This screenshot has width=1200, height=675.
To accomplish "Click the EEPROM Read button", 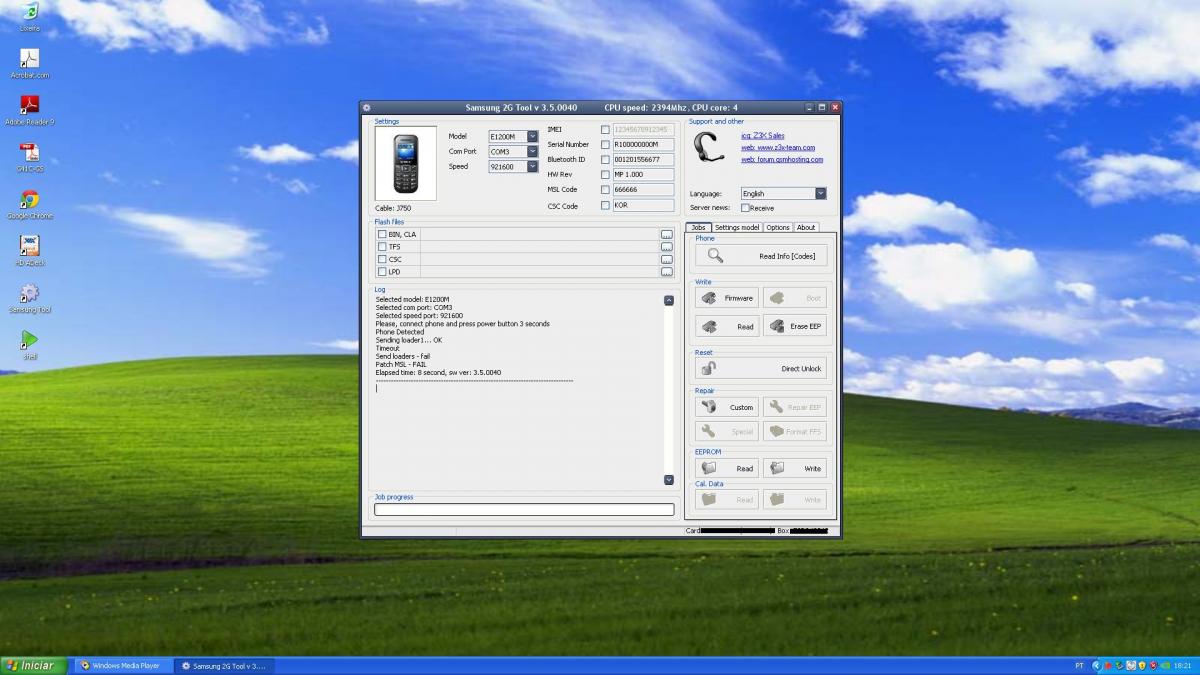I will pos(727,468).
